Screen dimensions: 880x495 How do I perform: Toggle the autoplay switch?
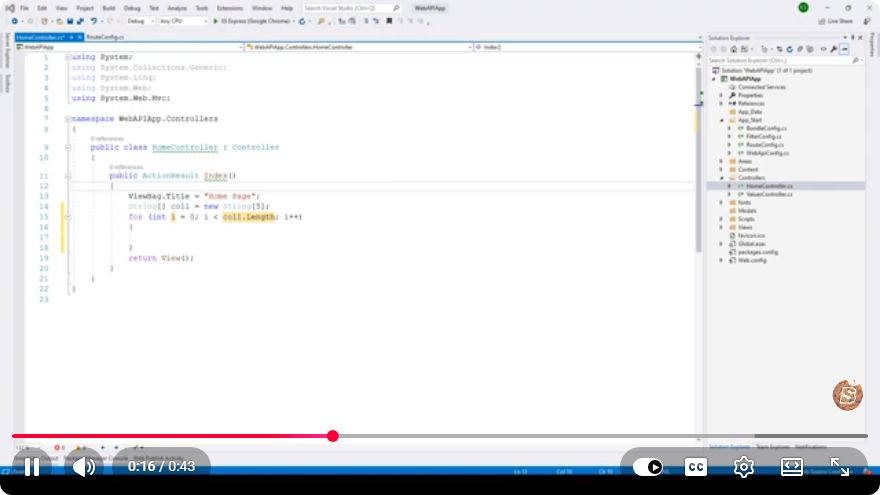(x=647, y=467)
